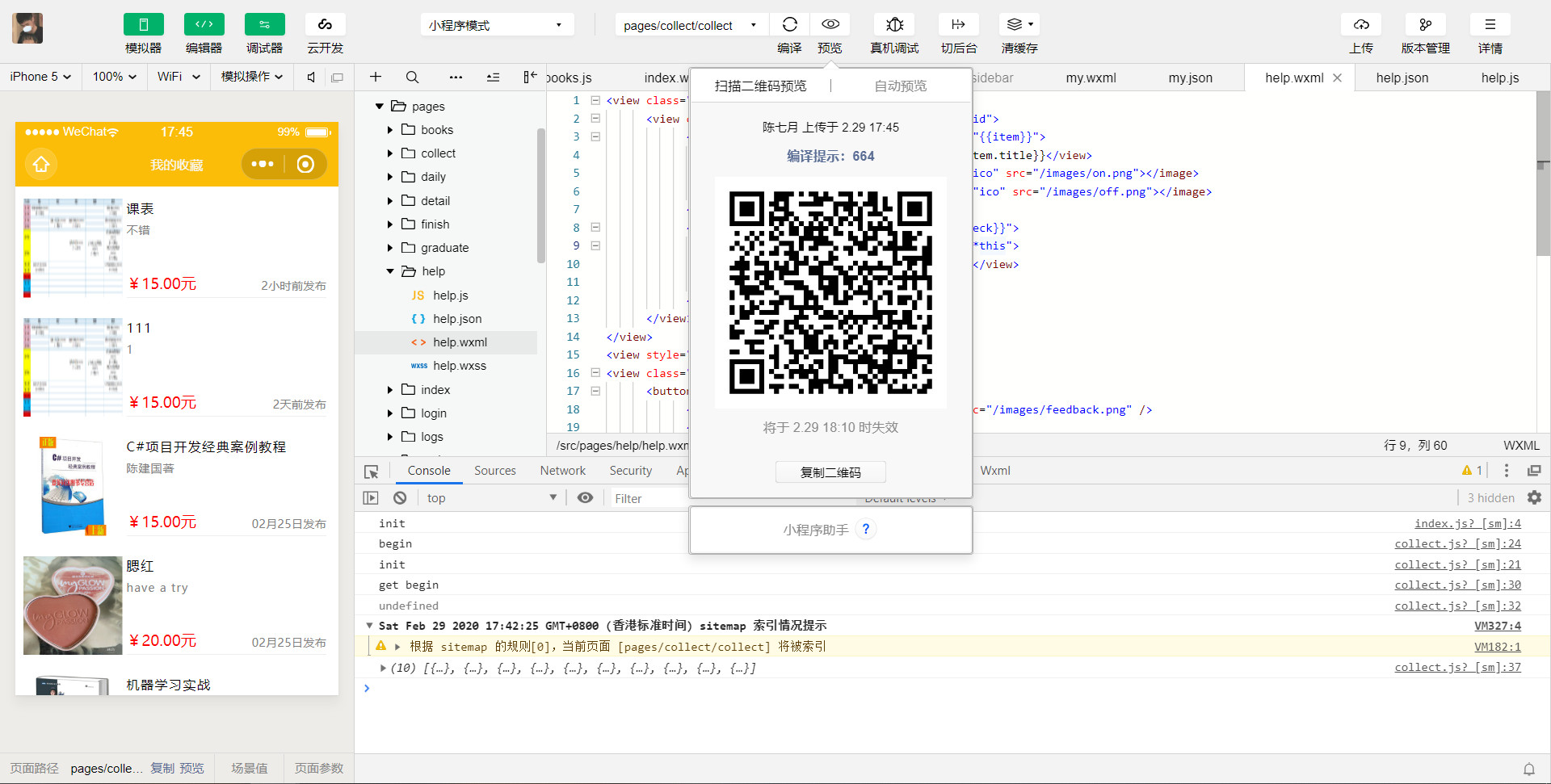The width and height of the screenshot is (1551, 784).
Task: Click the notification bell icon
Action: pyautogui.click(x=1529, y=769)
